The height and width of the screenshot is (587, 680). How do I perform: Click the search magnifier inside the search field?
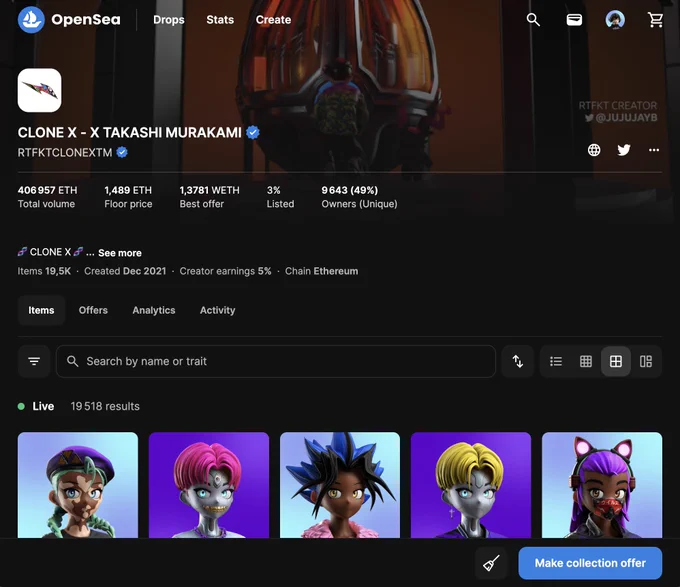[x=72, y=361]
